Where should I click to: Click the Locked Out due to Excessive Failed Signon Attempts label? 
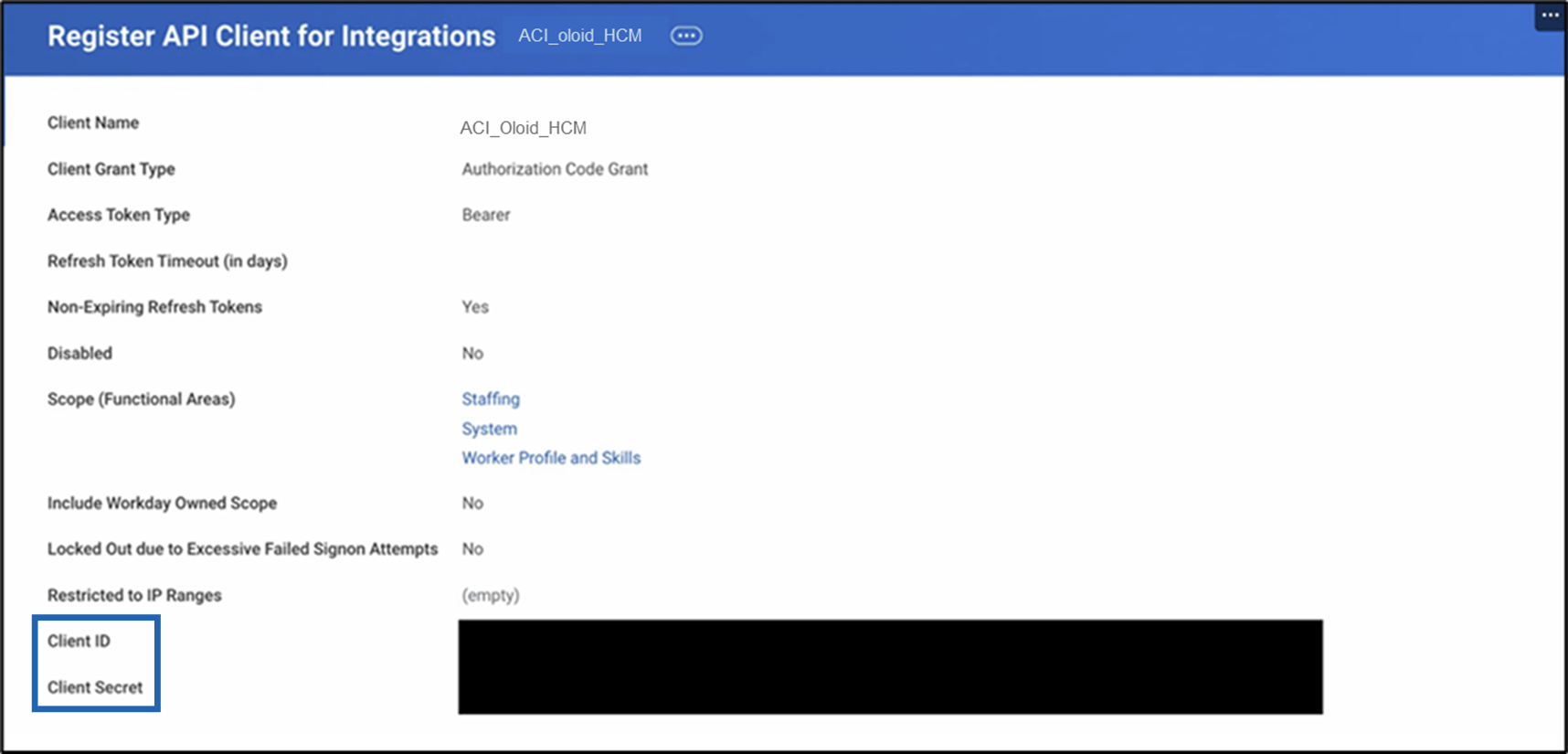(x=243, y=548)
